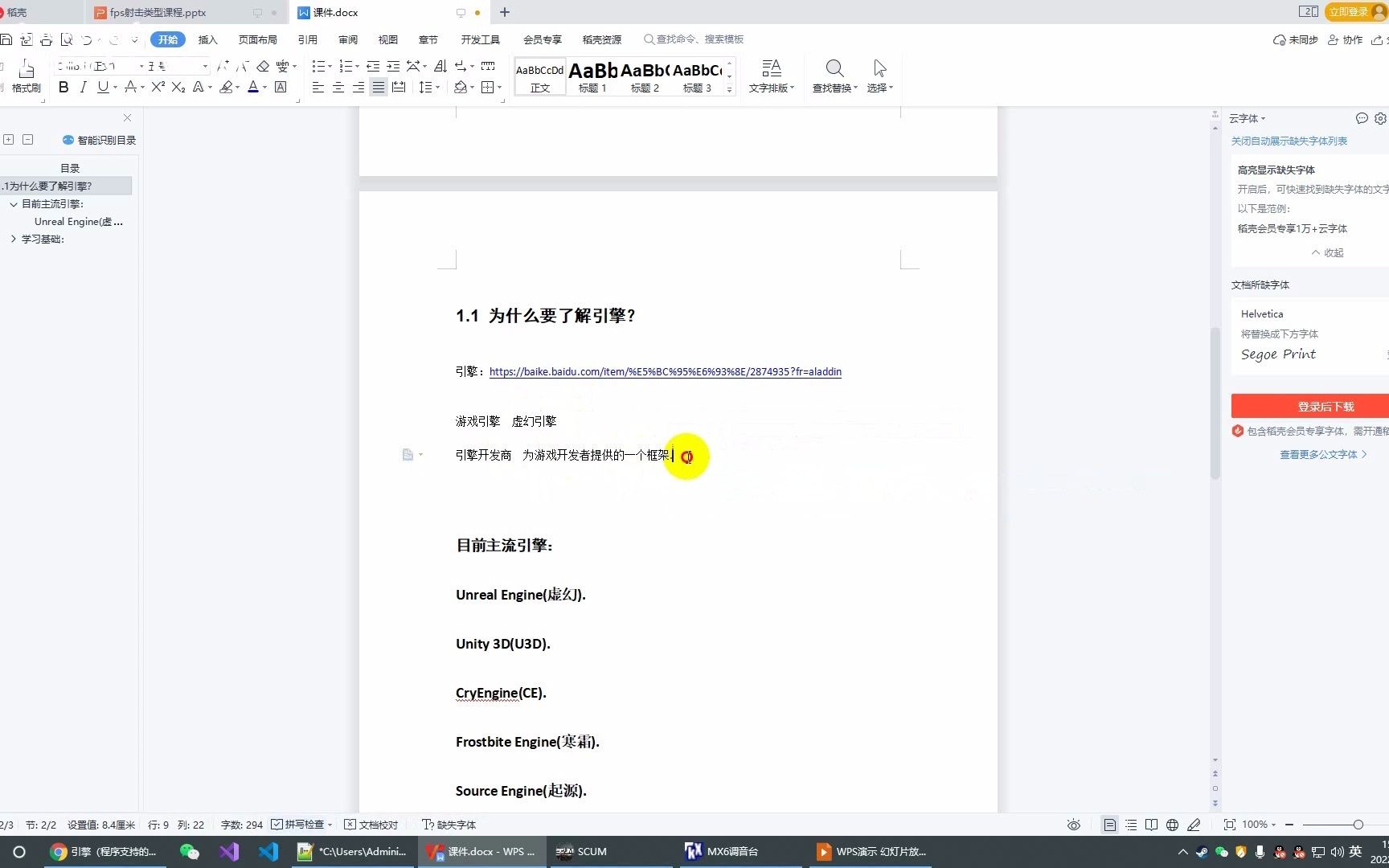Toggle Underline formatting
This screenshot has height=868, width=1389.
pos(103,87)
